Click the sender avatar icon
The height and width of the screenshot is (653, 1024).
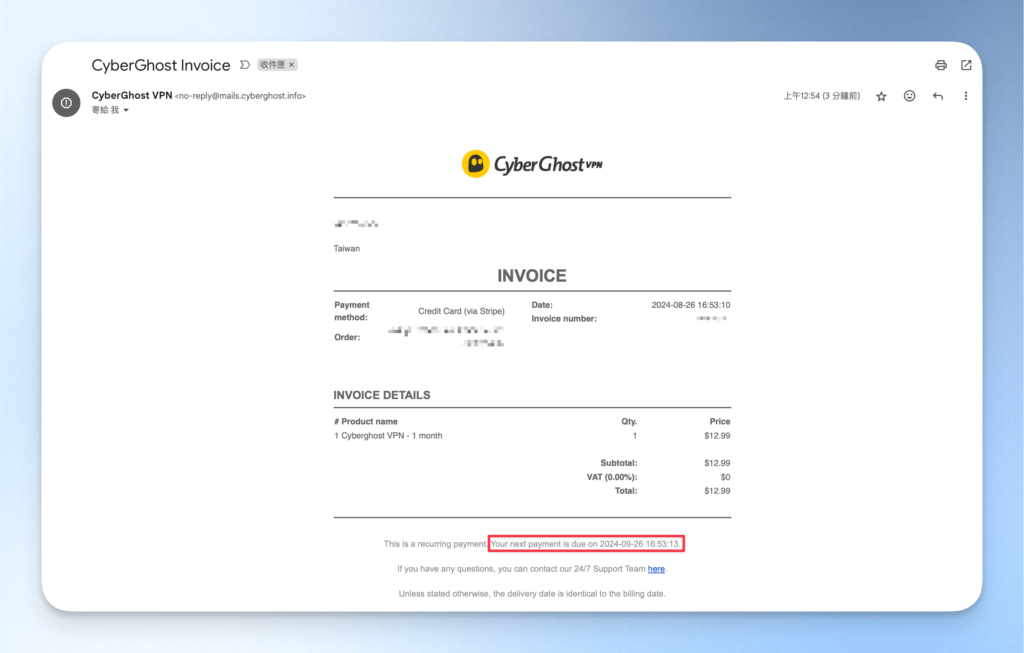tap(66, 103)
